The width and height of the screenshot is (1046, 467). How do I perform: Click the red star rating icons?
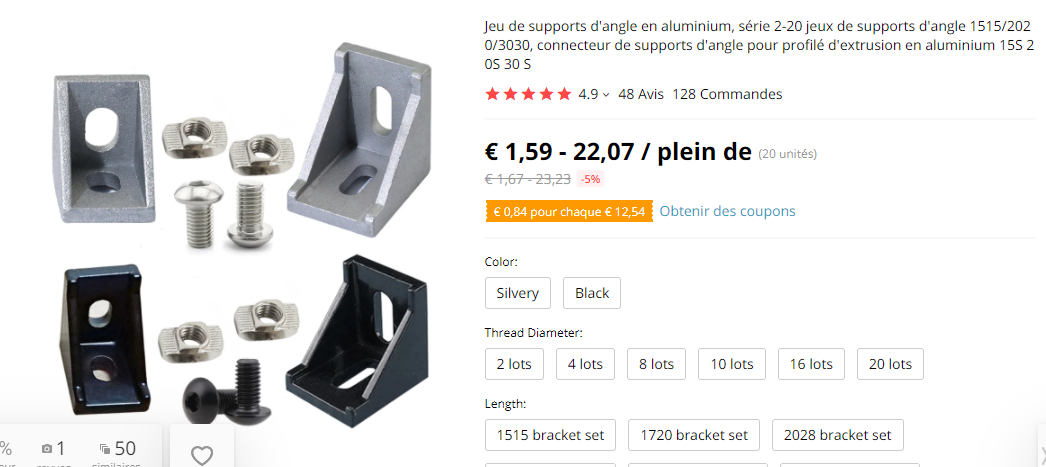(528, 94)
